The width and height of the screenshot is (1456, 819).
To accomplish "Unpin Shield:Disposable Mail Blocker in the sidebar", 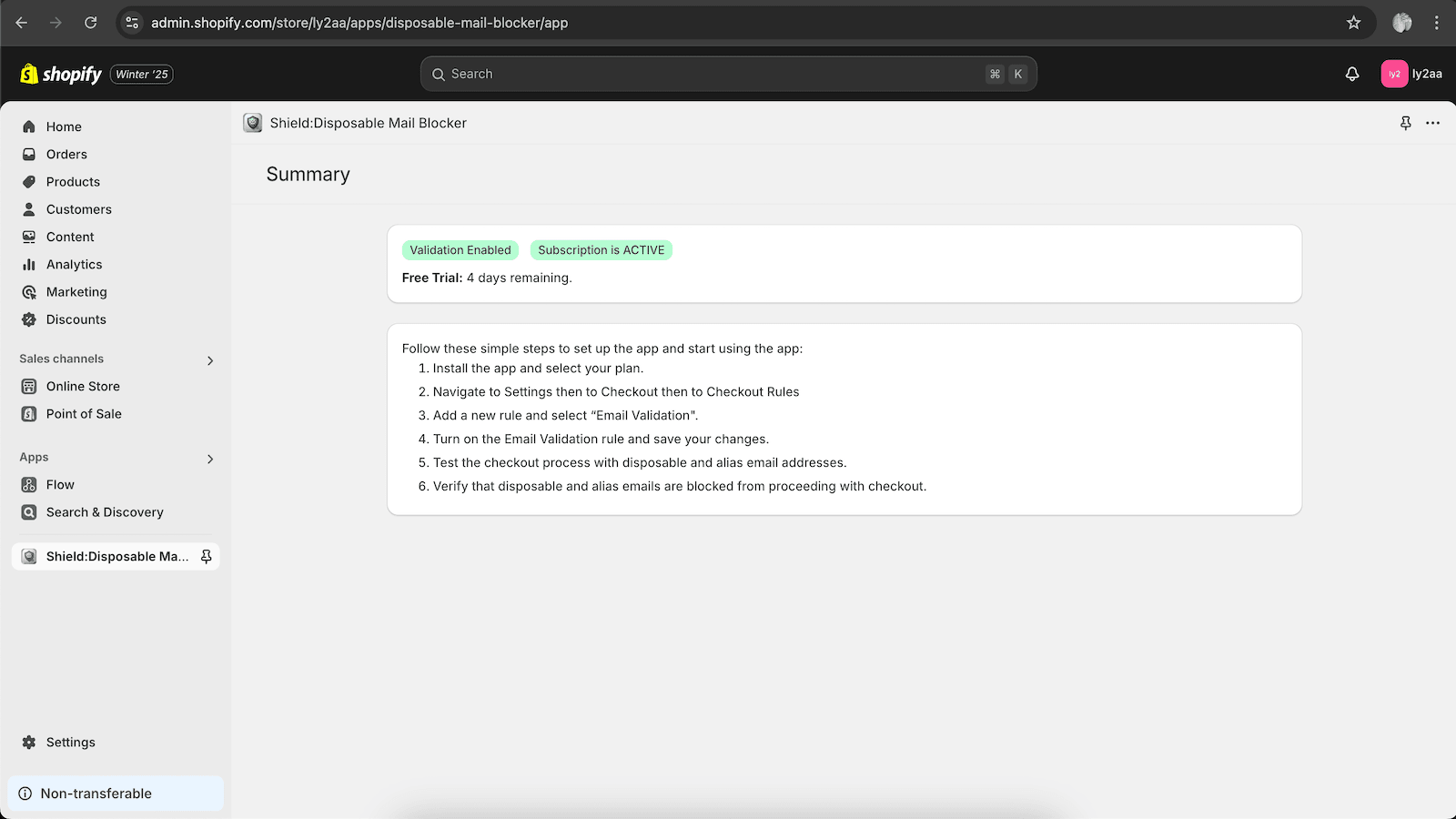I will click(207, 556).
